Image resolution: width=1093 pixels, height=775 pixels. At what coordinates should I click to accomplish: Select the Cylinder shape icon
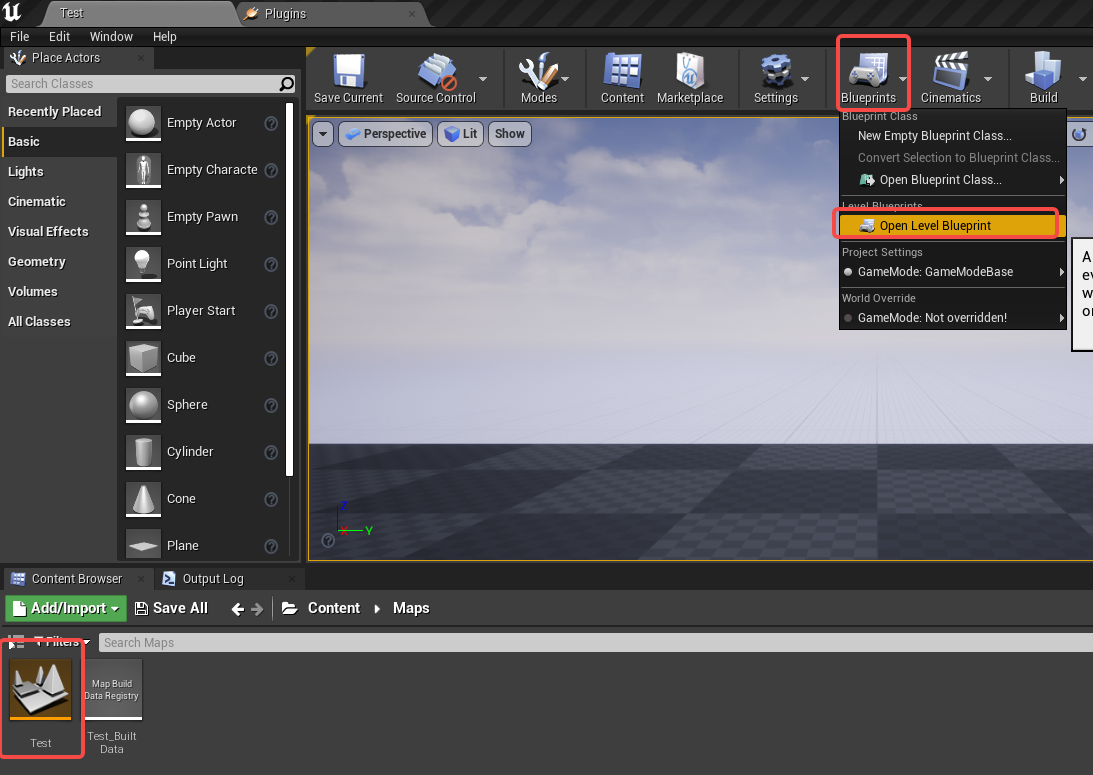click(x=143, y=452)
